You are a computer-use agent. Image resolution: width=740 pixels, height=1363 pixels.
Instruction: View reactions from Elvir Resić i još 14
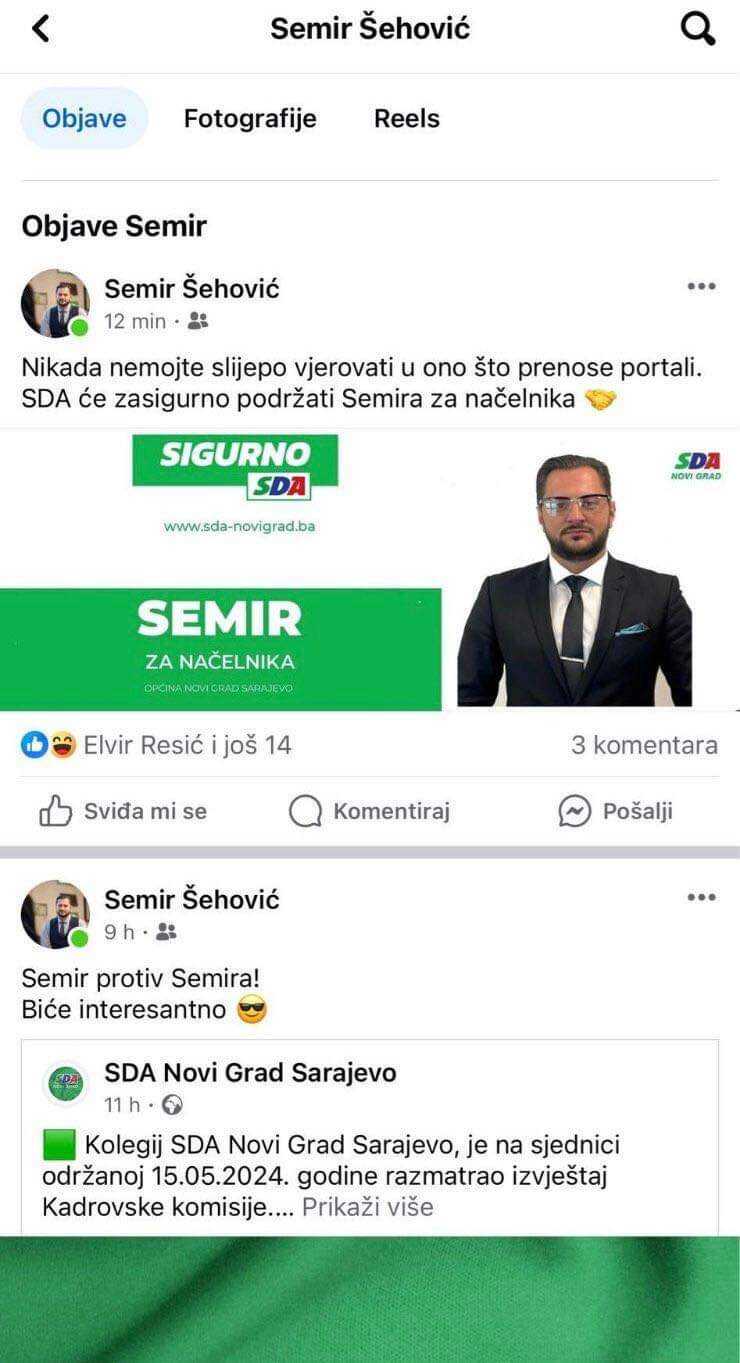click(x=187, y=745)
